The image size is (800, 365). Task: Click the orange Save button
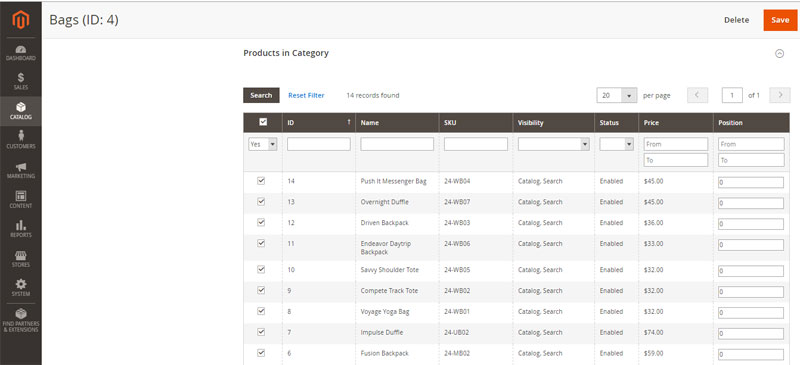(780, 20)
